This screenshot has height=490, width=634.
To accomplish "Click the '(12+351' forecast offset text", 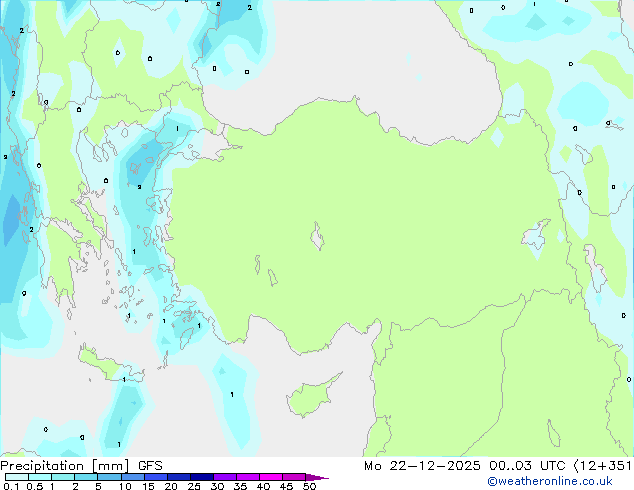I will pos(602,466).
